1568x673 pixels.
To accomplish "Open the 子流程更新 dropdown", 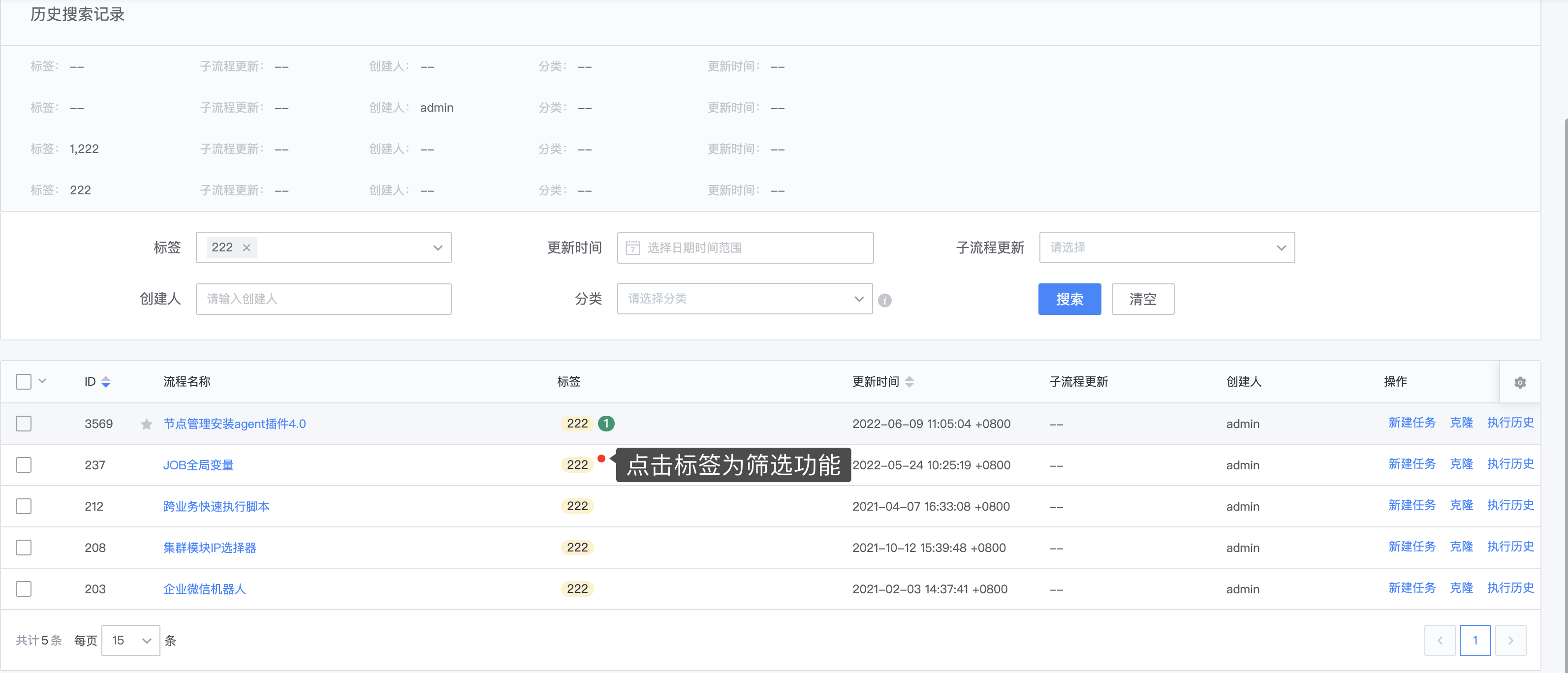I will (1166, 247).
